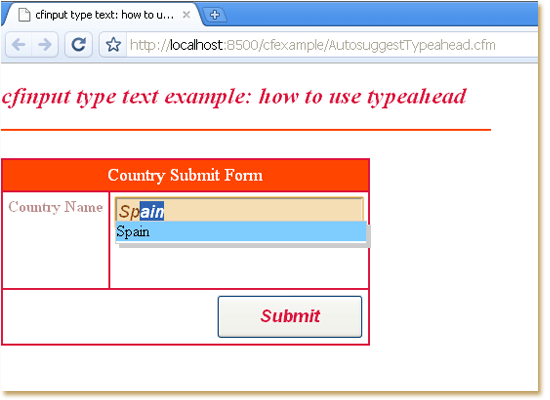The height and width of the screenshot is (400, 550).
Task: Go forward using the browser forward arrow
Action: pyautogui.click(x=45, y=45)
